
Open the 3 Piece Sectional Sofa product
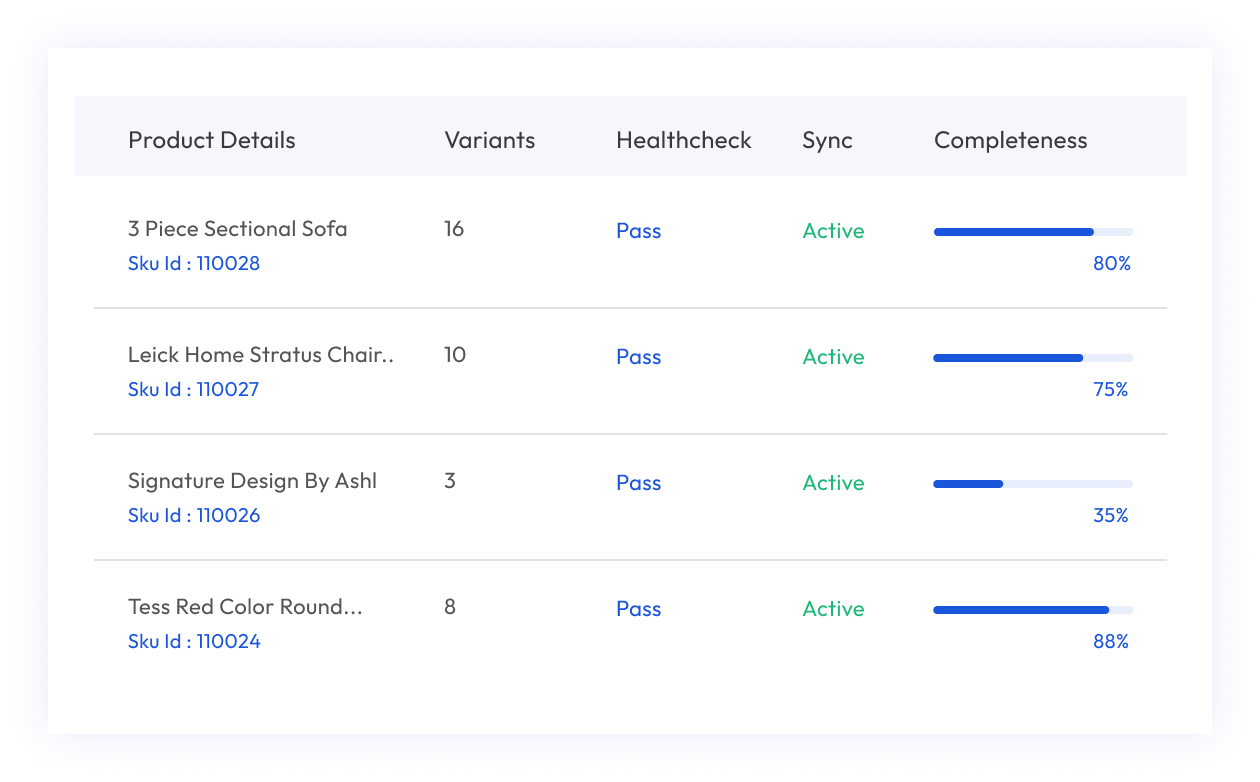coord(238,228)
